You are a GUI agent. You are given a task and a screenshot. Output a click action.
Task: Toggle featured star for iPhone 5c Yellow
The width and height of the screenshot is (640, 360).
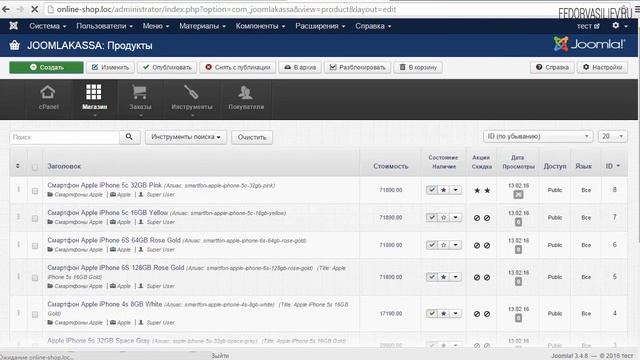pyautogui.click(x=444, y=218)
